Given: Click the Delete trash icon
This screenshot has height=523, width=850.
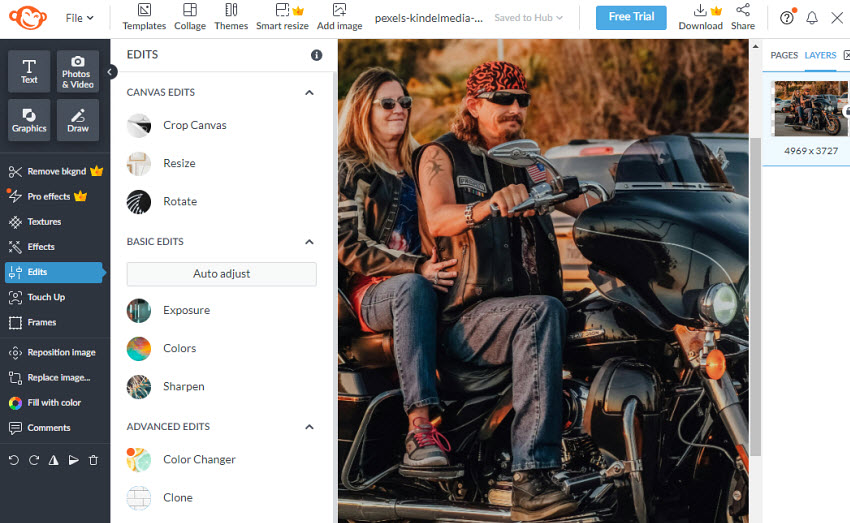Looking at the screenshot, I should [93, 460].
